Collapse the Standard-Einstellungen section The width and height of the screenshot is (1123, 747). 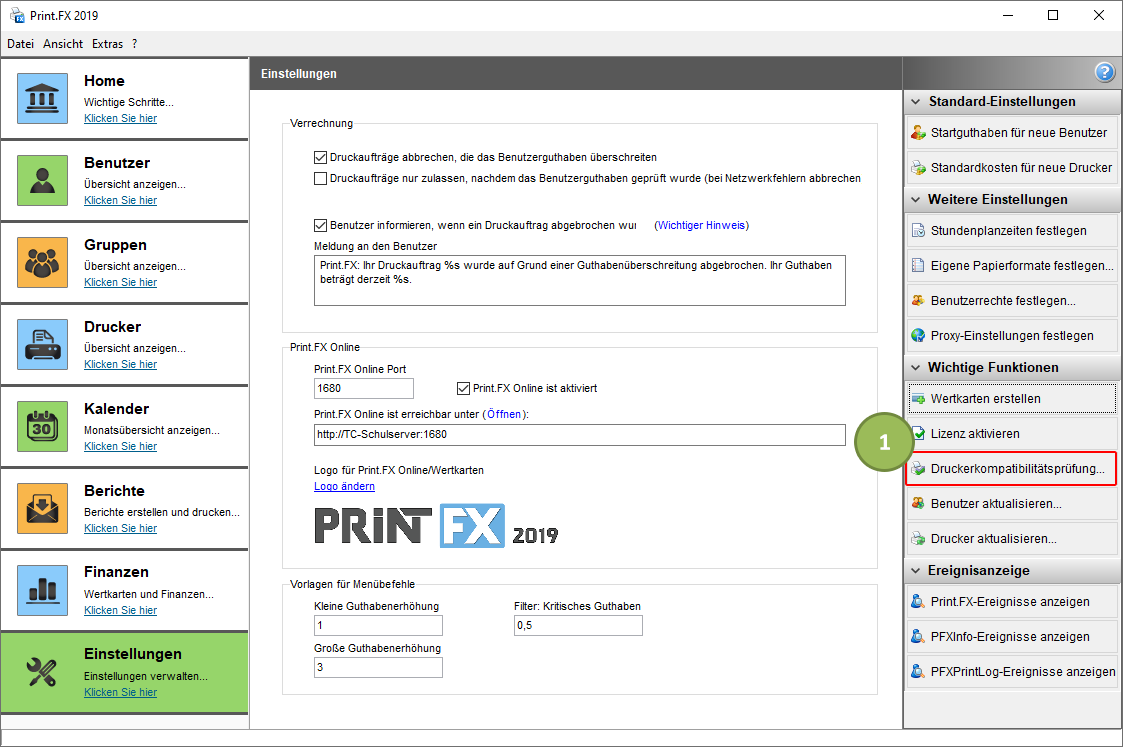tap(915, 102)
